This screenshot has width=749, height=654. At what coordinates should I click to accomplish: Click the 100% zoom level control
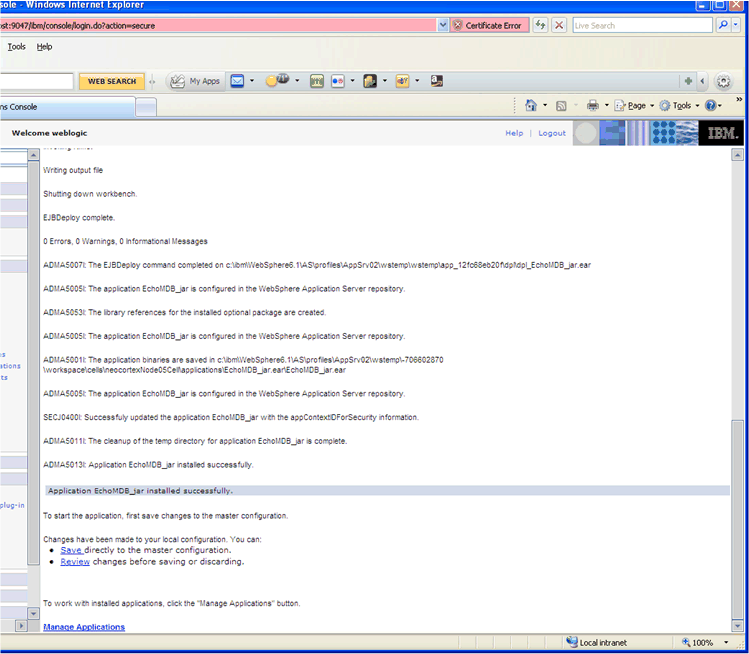pyautogui.click(x=698, y=643)
